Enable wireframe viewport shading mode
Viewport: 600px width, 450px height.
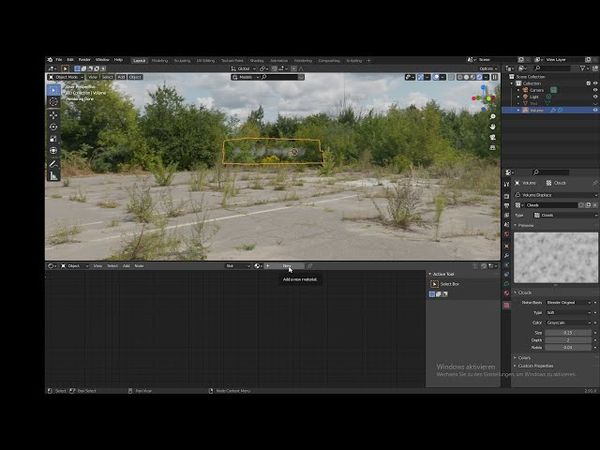460,77
